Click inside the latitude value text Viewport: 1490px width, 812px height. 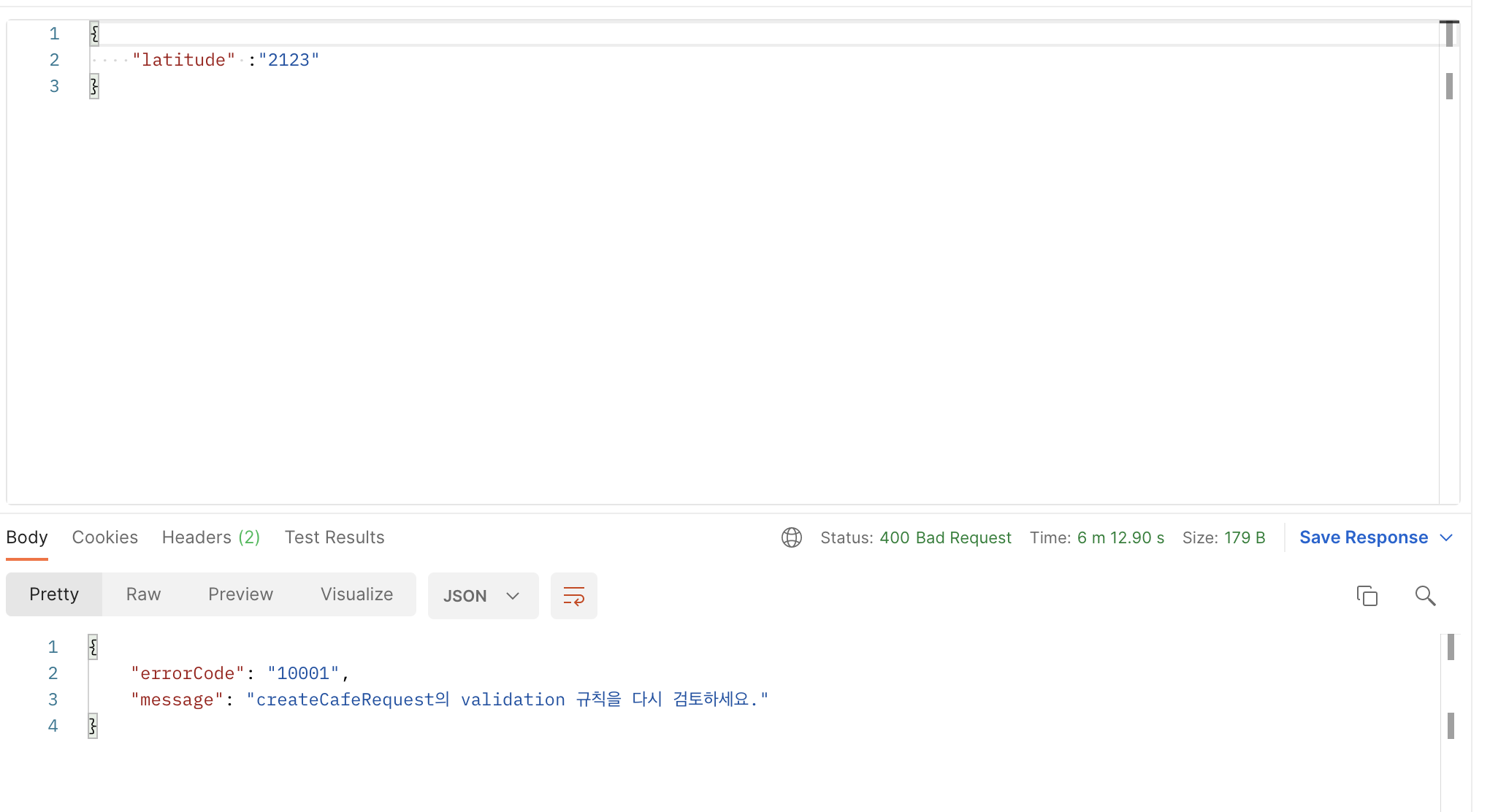289,60
